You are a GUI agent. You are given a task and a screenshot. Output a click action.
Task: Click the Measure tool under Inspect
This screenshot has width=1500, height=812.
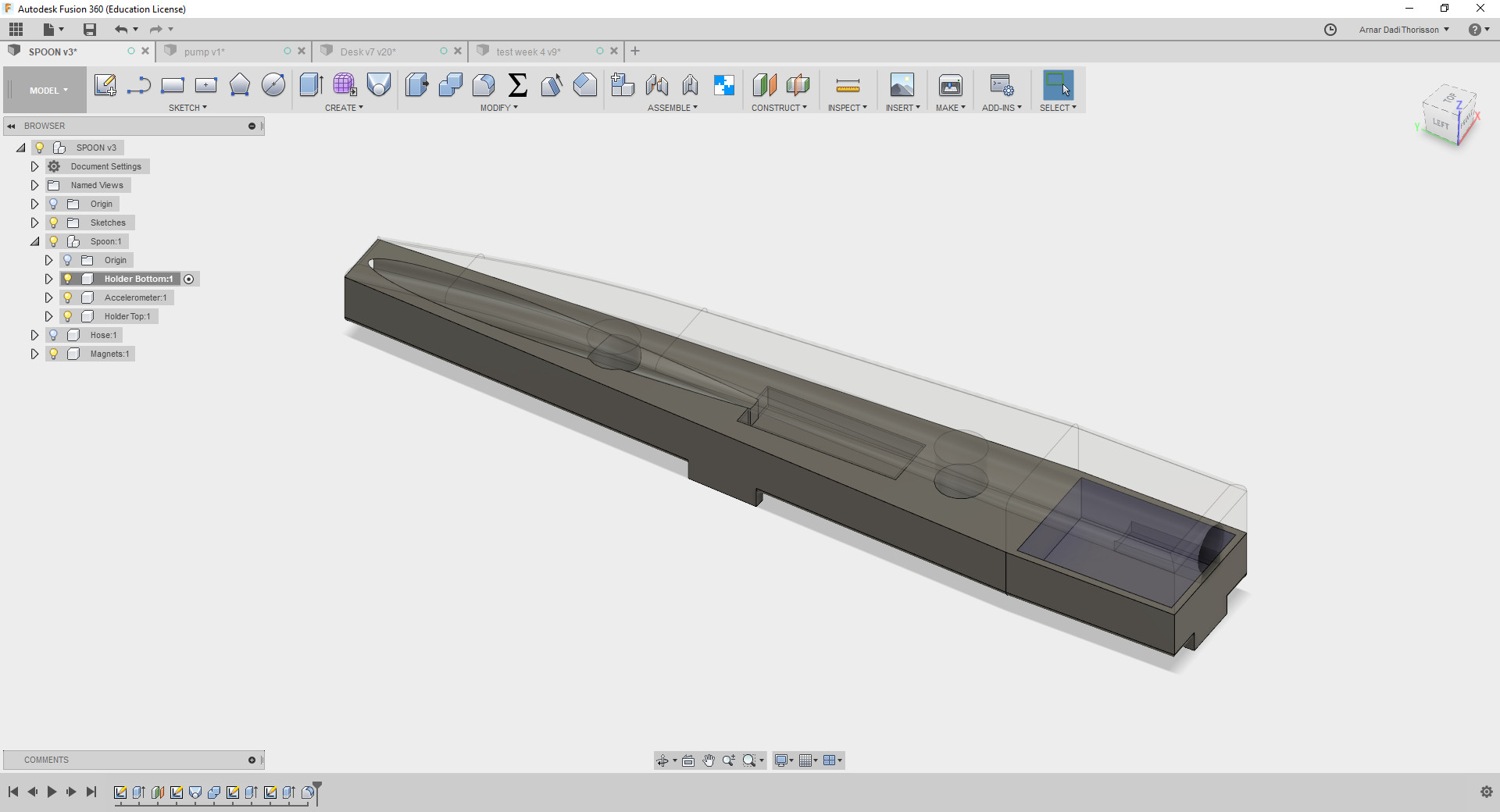(847, 85)
